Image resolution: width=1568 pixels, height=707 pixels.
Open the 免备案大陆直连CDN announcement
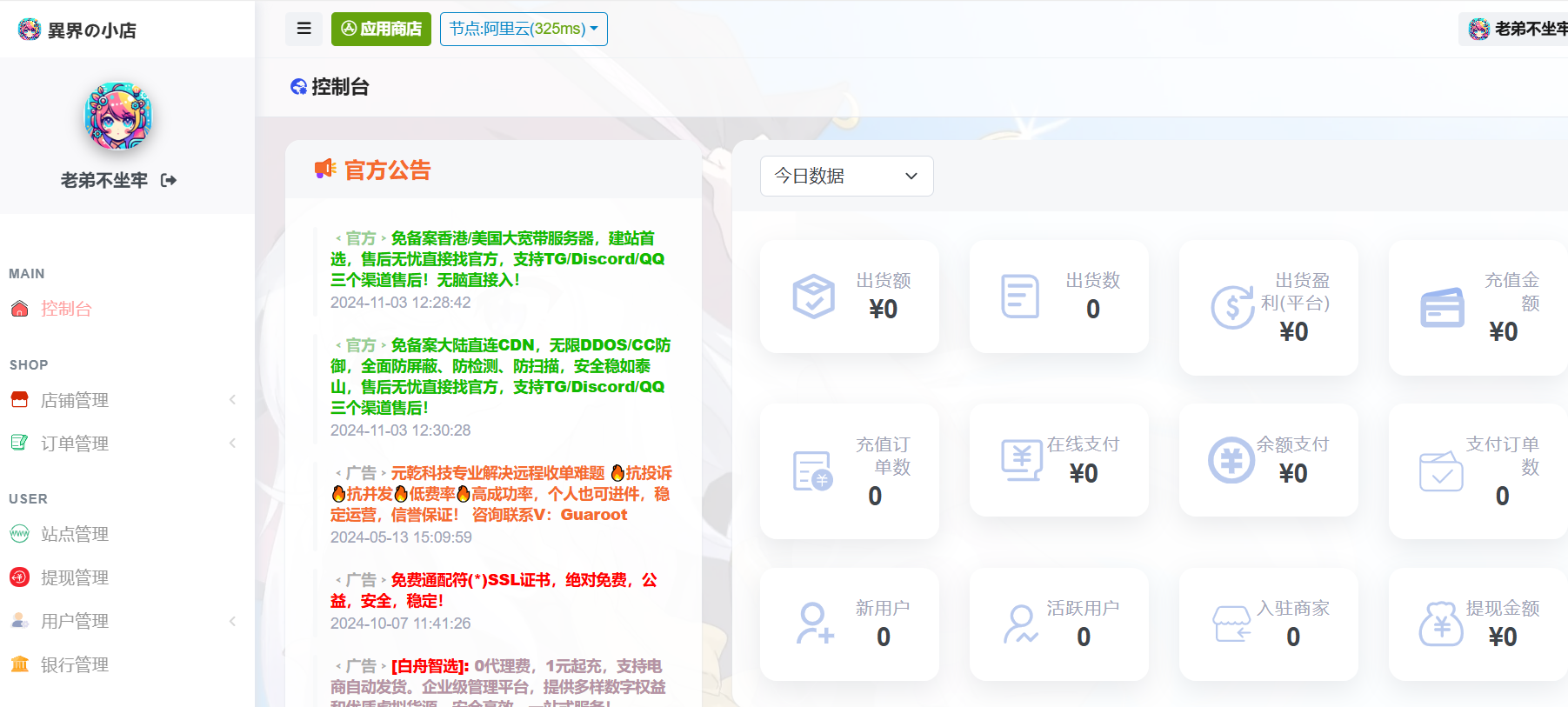pyautogui.click(x=500, y=377)
